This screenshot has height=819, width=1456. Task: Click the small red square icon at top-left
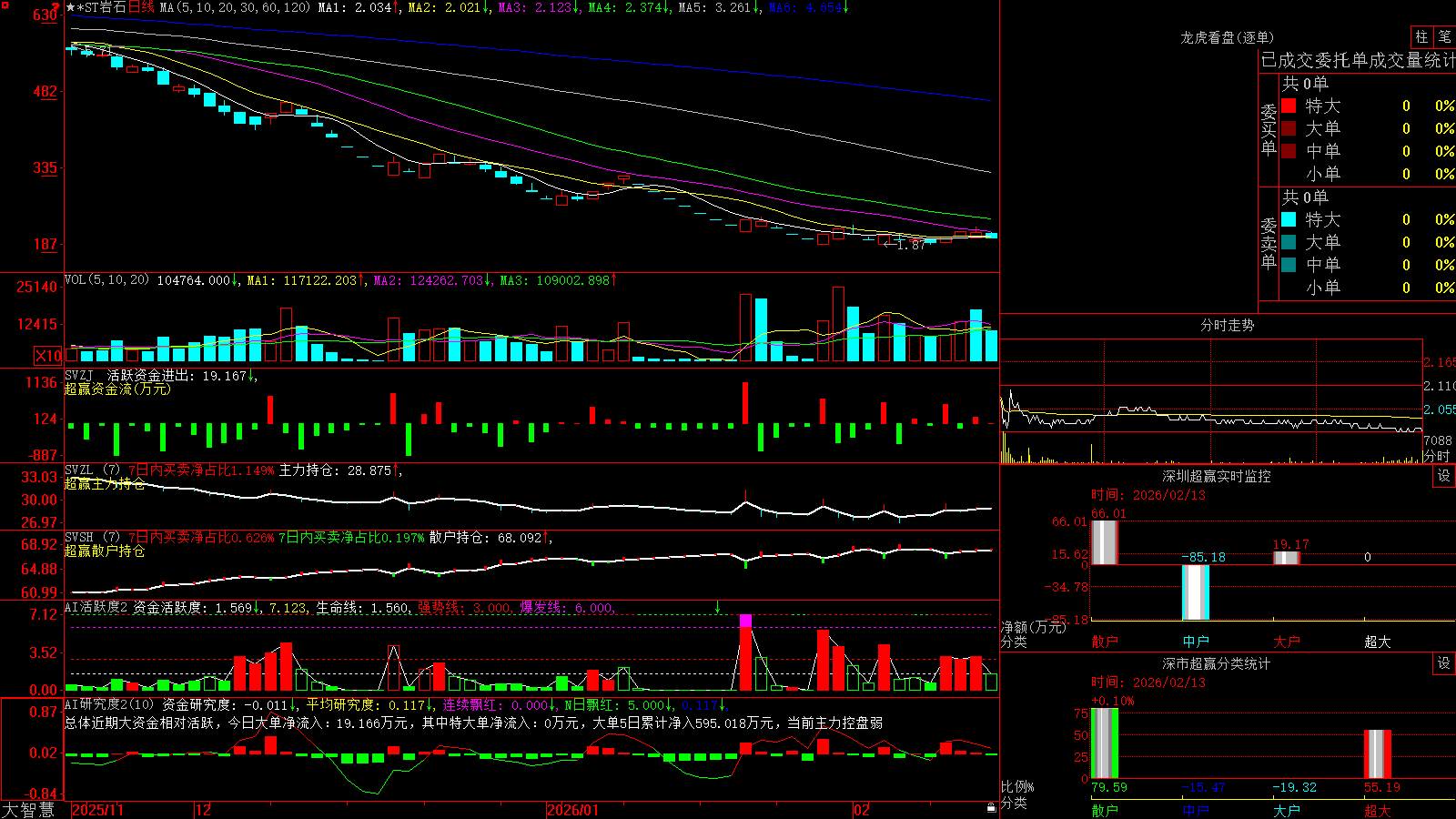(x=4, y=4)
